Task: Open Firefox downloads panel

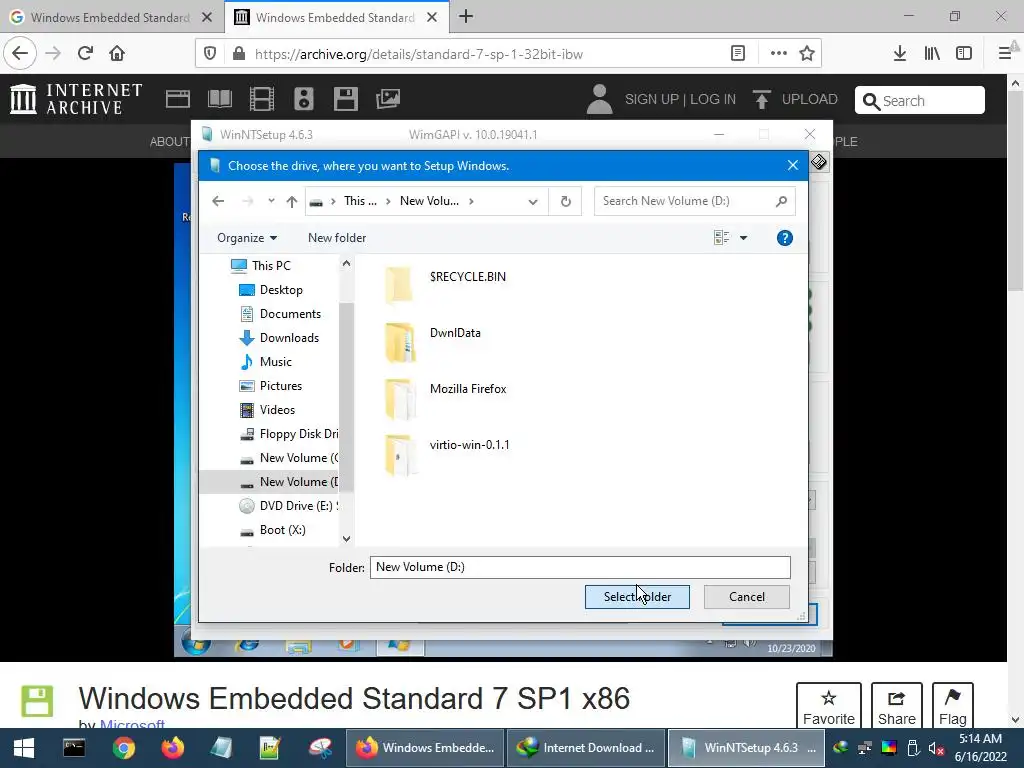Action: 900,54
